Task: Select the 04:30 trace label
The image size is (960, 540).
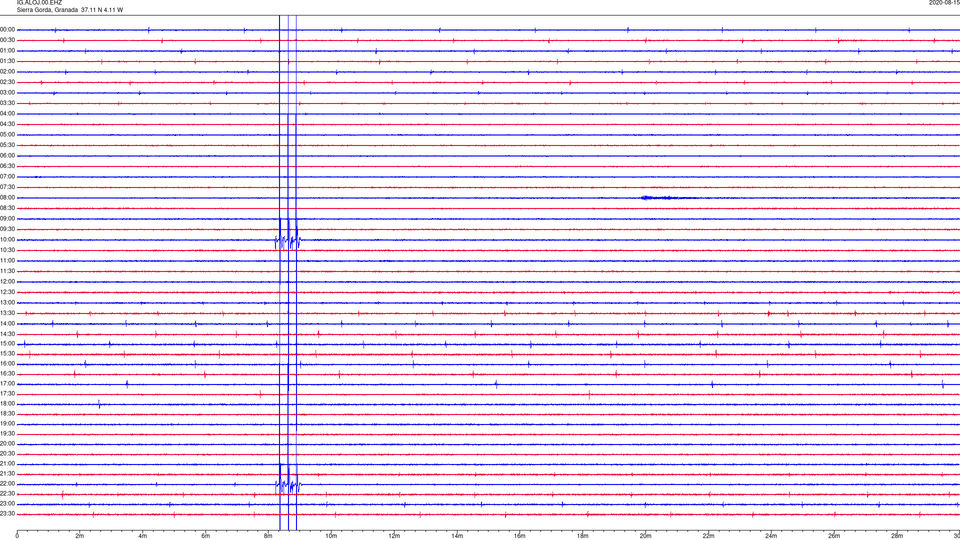Action: [7, 124]
